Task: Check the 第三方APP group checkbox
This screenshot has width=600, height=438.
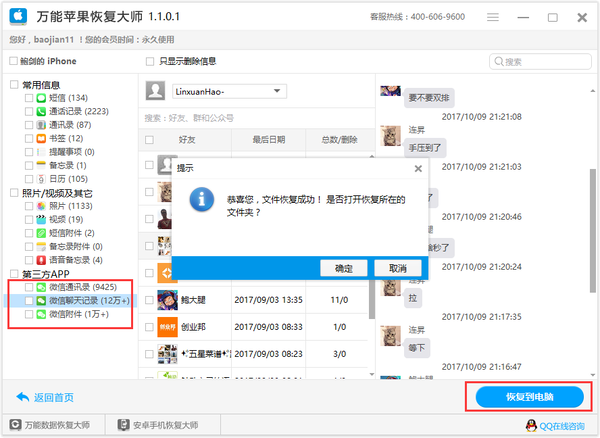Action: [14, 274]
